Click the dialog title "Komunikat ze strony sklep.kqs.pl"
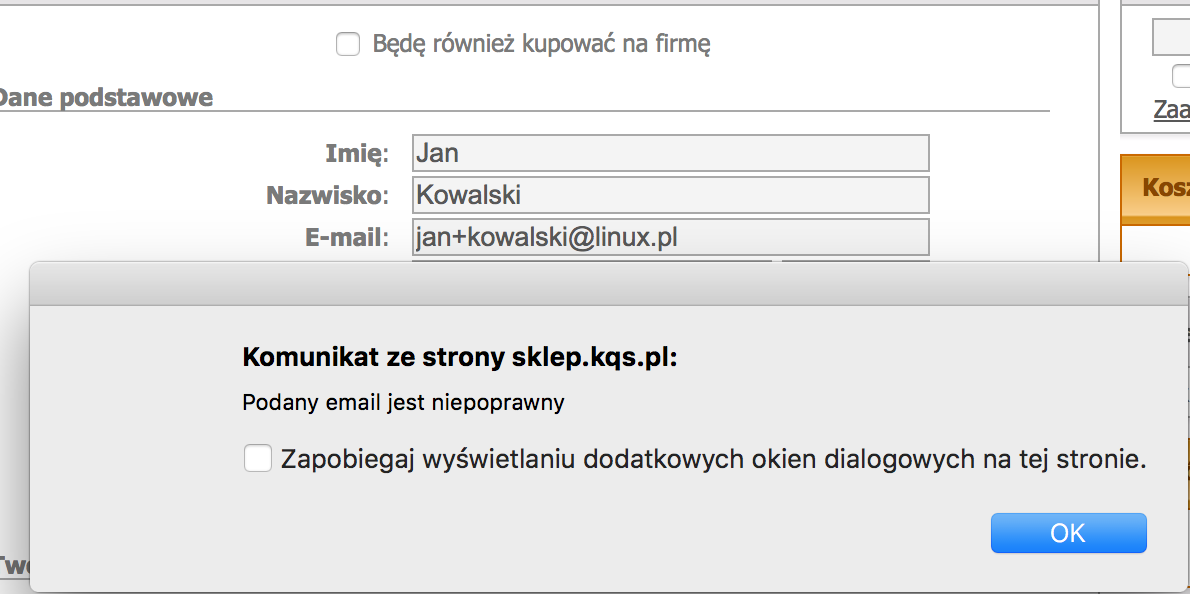The image size is (1190, 594). tap(459, 356)
